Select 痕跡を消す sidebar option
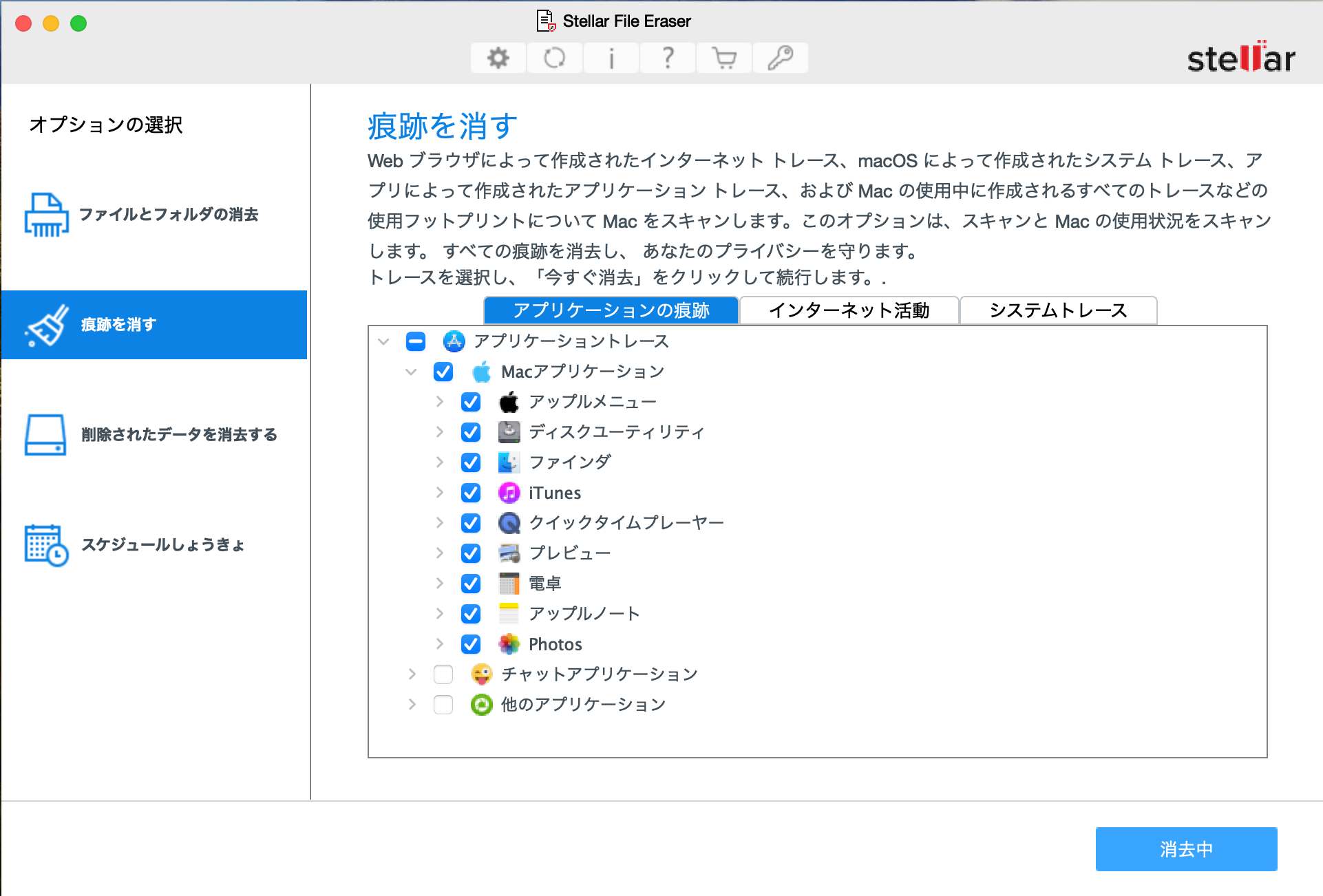 [x=154, y=325]
